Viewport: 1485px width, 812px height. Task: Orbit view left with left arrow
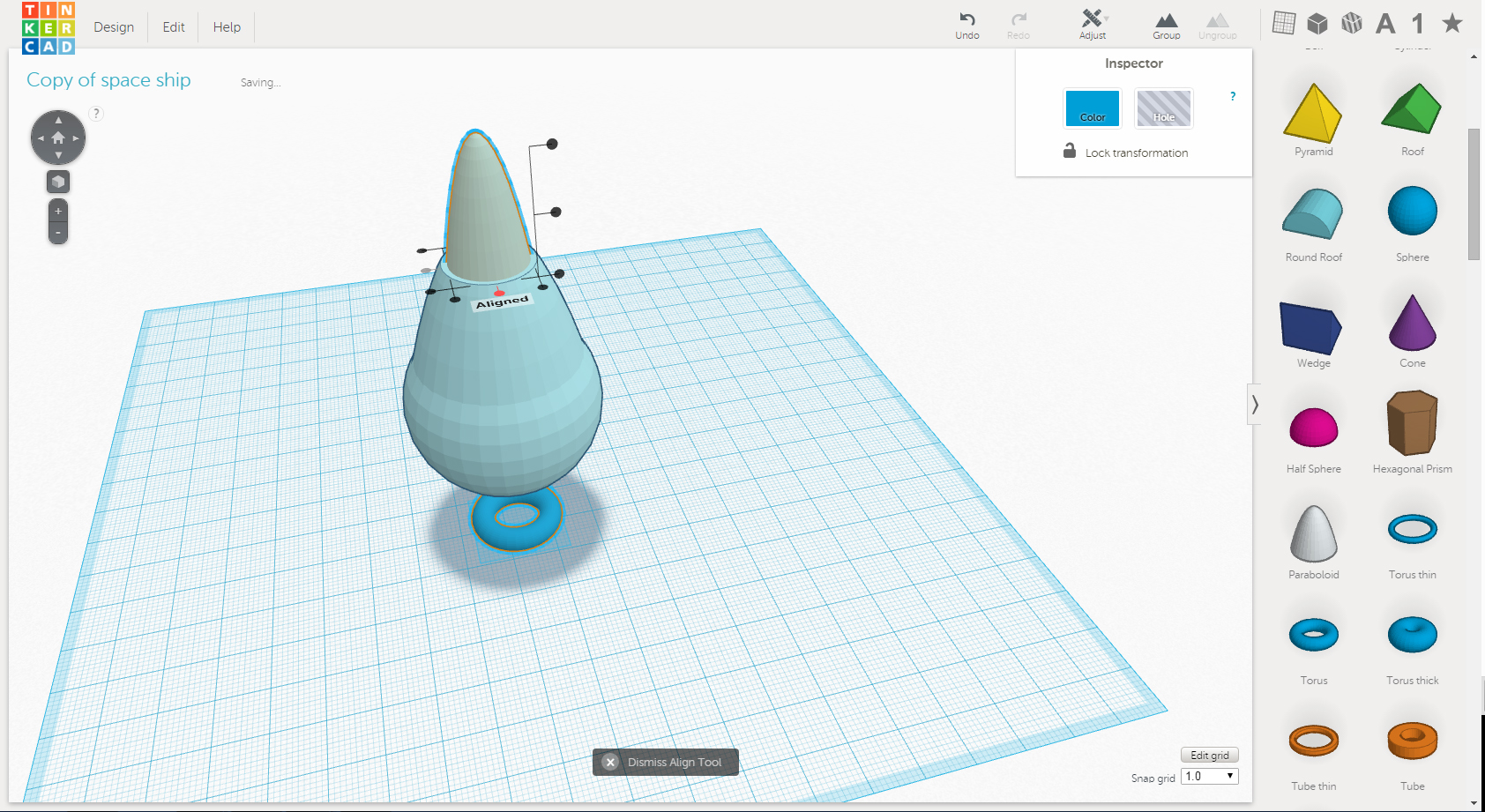pyautogui.click(x=41, y=138)
